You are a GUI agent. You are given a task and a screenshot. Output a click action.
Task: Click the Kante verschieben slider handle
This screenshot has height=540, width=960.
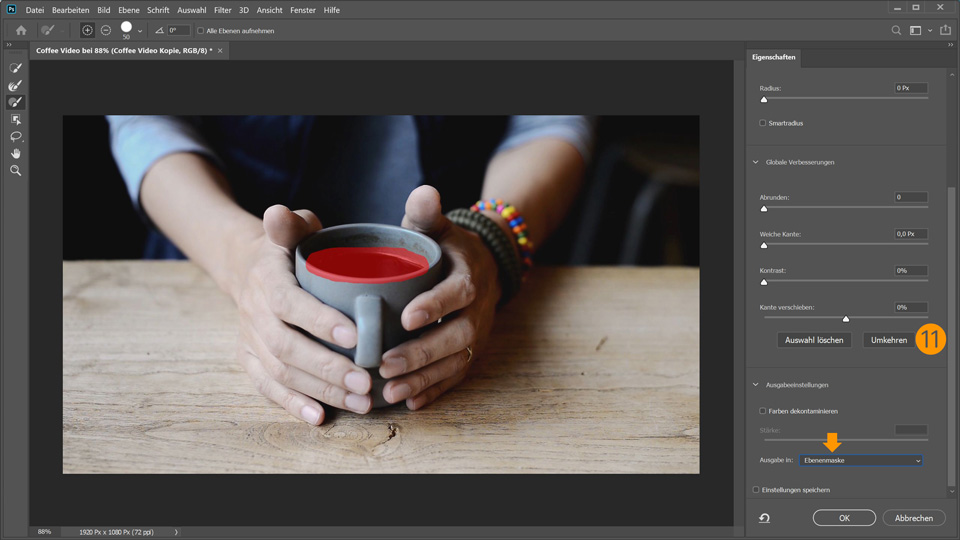point(846,319)
